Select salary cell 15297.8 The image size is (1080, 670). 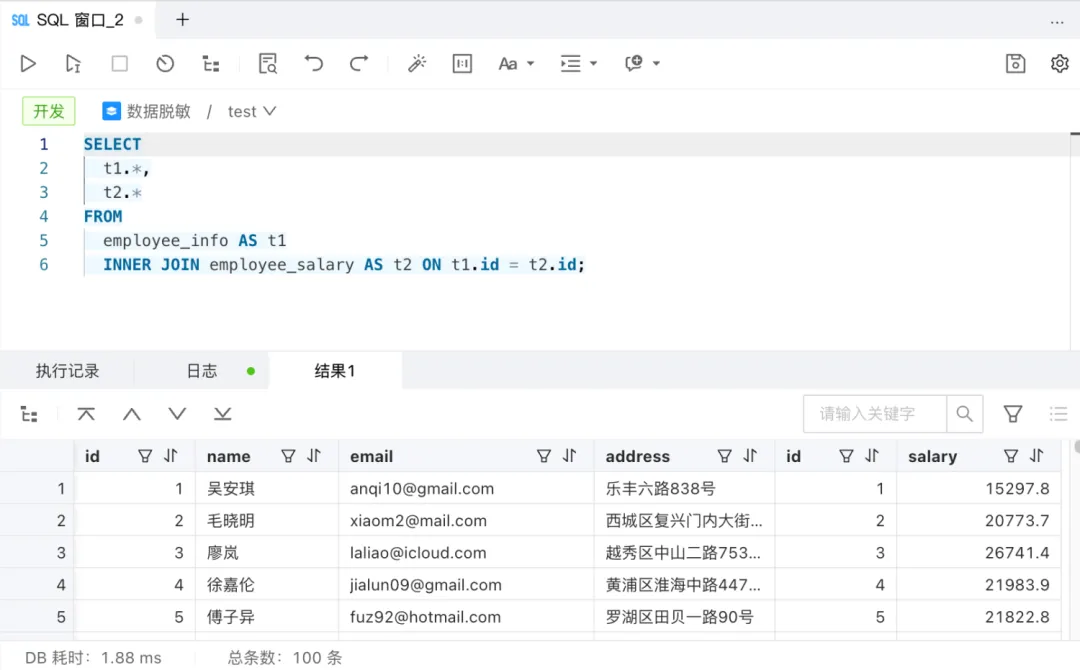pos(979,488)
